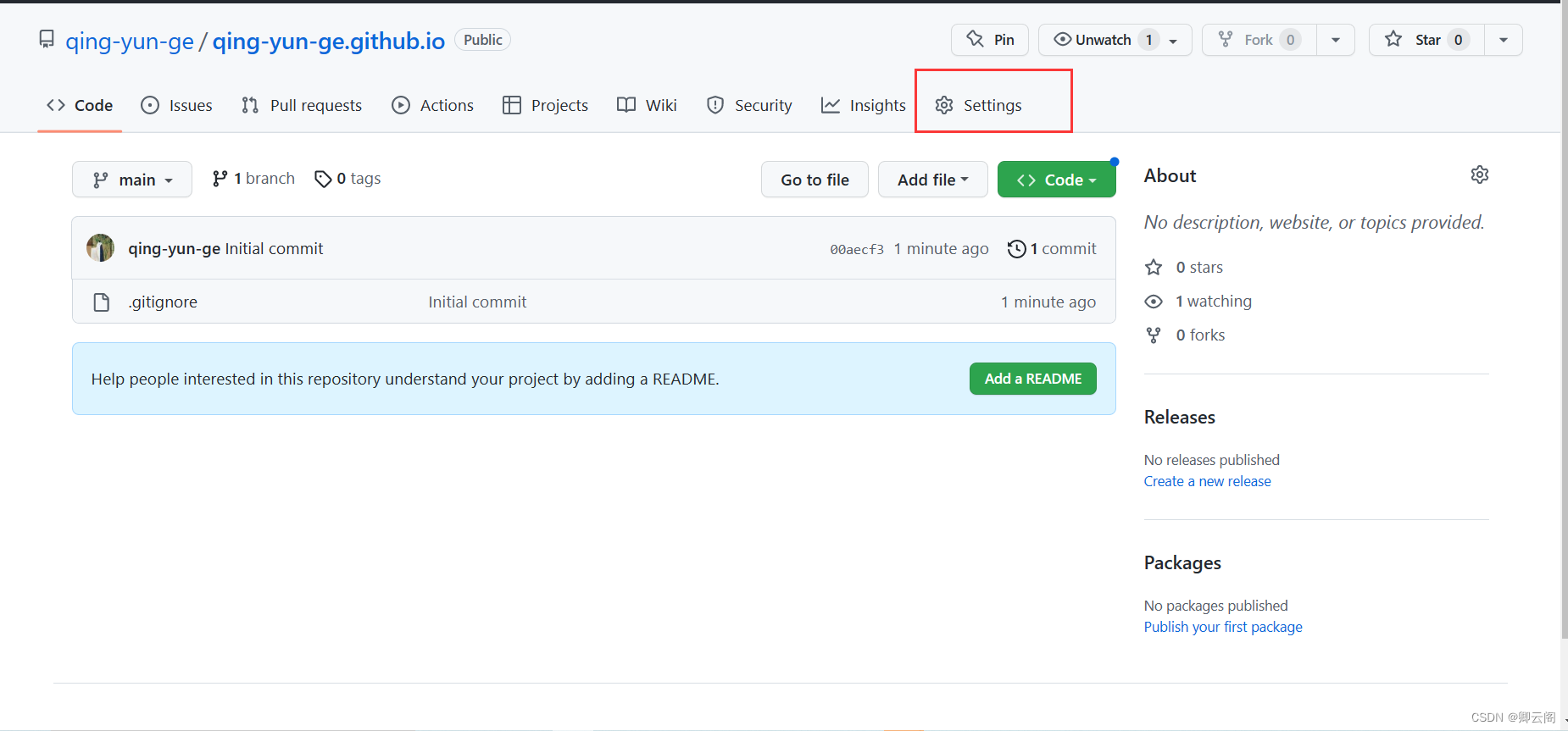Star the repository
The height and width of the screenshot is (731, 1568).
point(1426,40)
